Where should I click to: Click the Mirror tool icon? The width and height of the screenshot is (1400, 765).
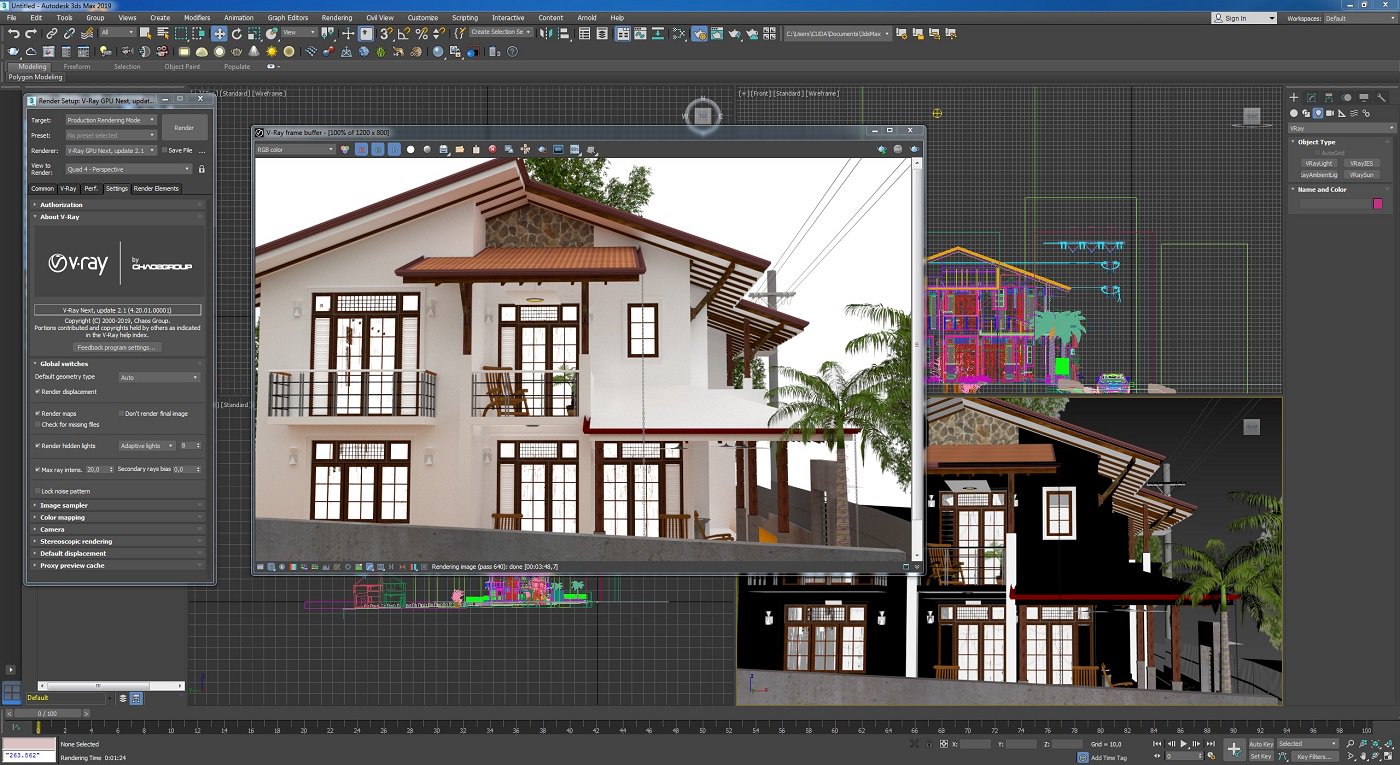tap(547, 33)
